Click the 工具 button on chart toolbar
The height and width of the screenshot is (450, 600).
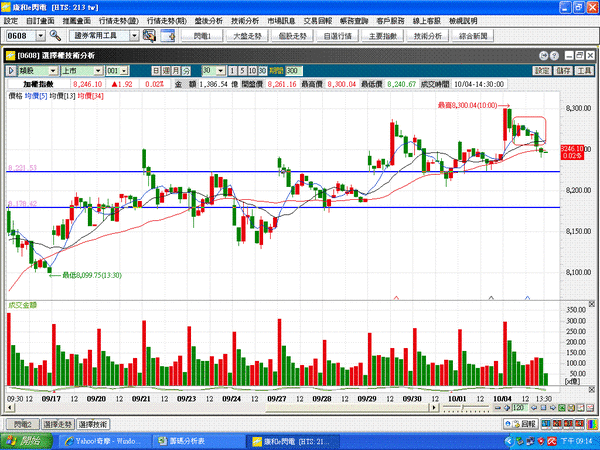pos(584,71)
